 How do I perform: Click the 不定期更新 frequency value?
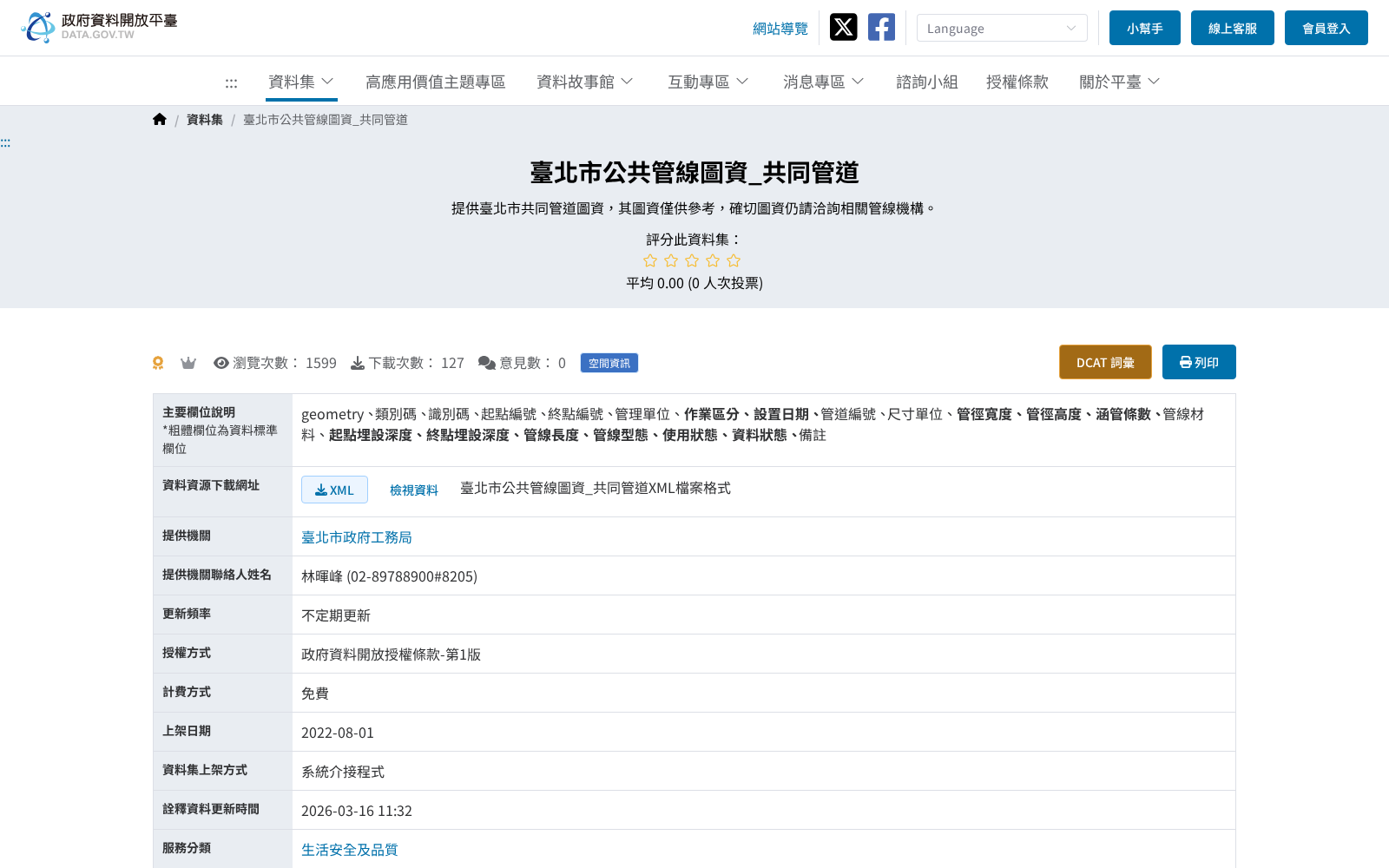point(336,615)
